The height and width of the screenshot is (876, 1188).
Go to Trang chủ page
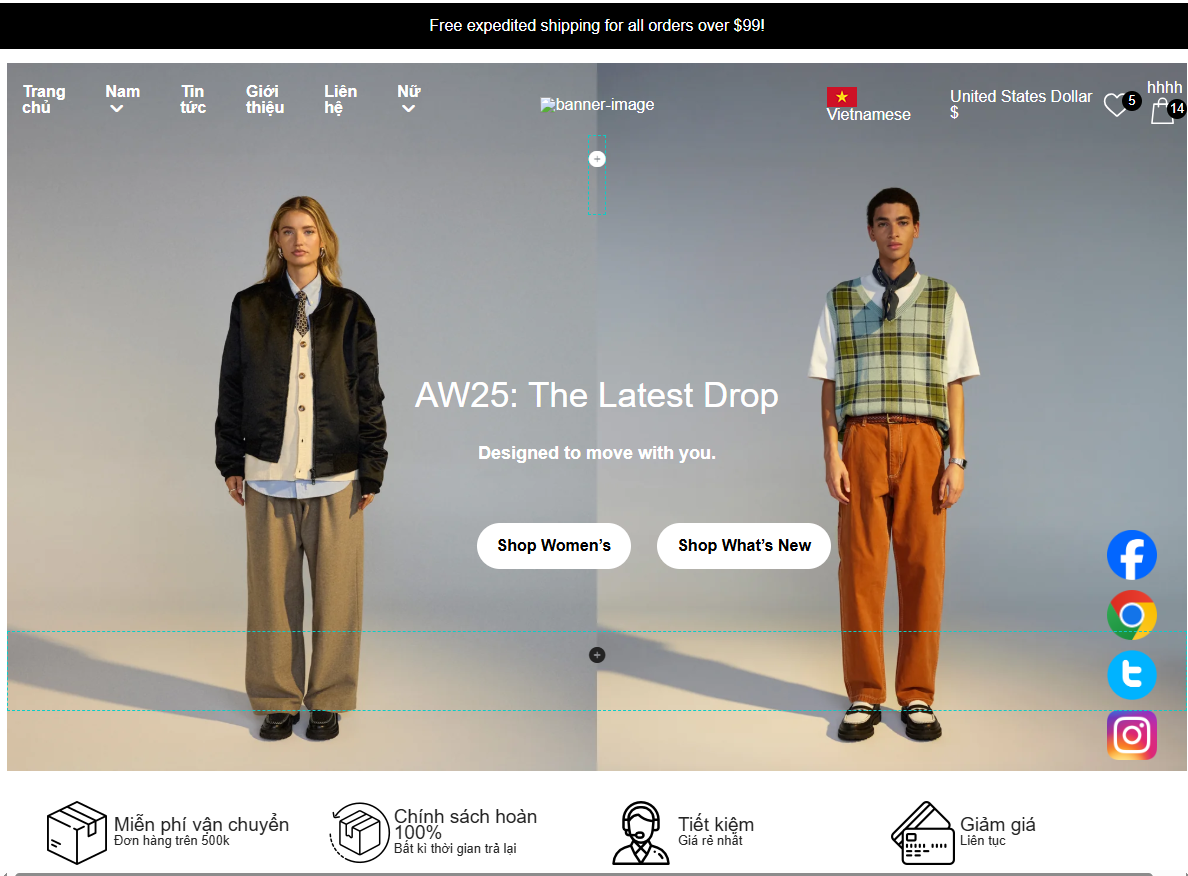[44, 99]
